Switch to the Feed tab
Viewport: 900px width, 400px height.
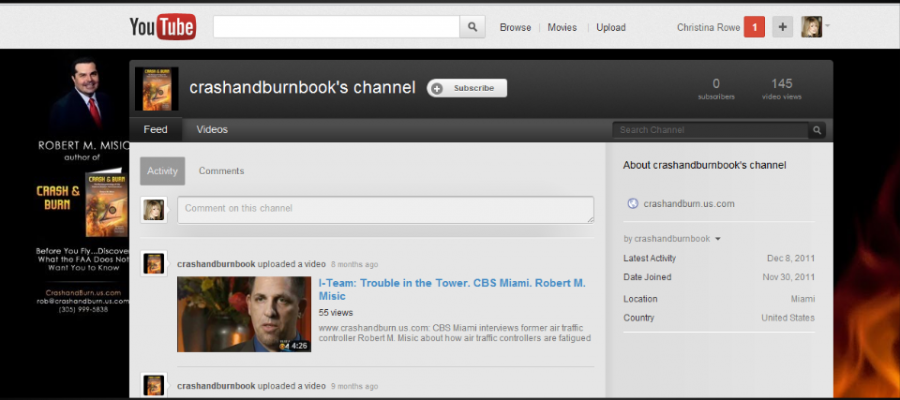[156, 130]
